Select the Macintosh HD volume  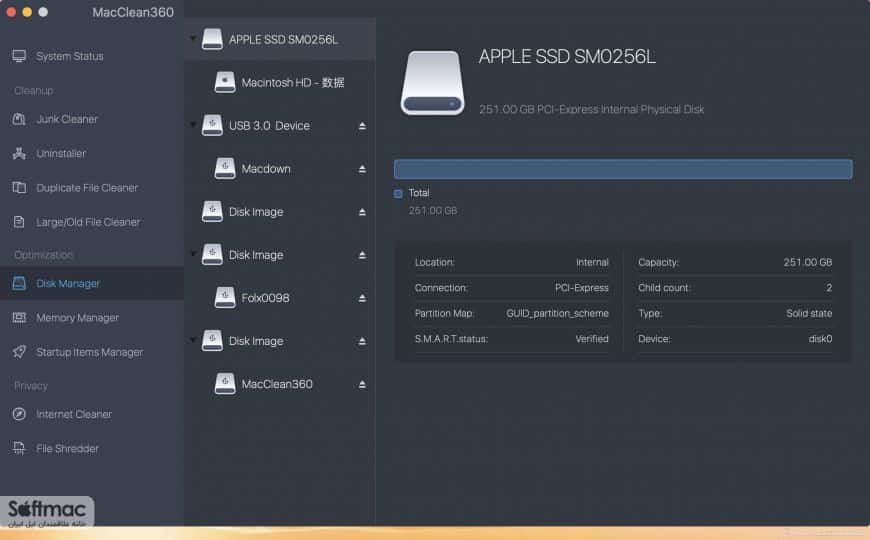(x=280, y=83)
